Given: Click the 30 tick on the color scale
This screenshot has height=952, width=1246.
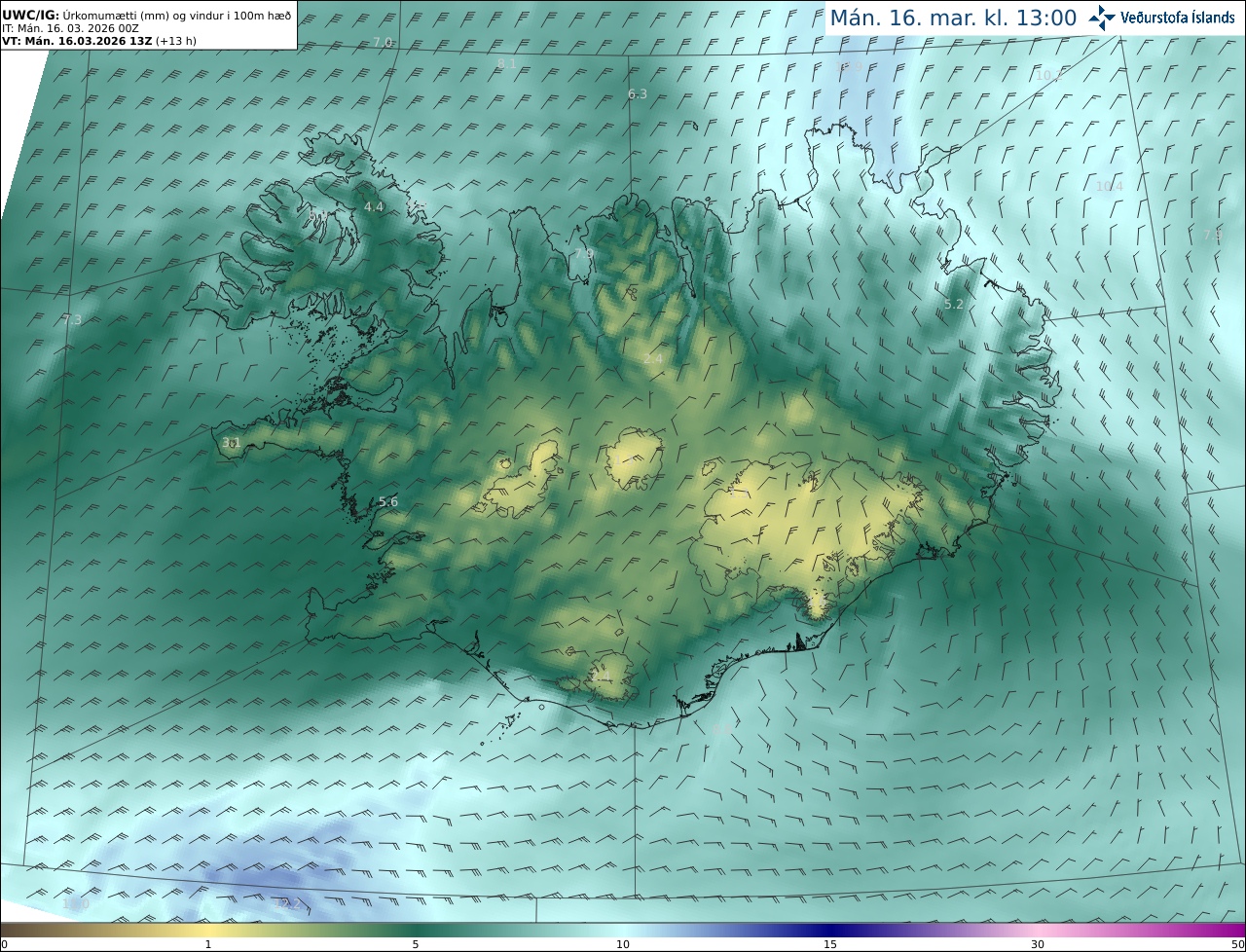Looking at the screenshot, I should [1038, 944].
